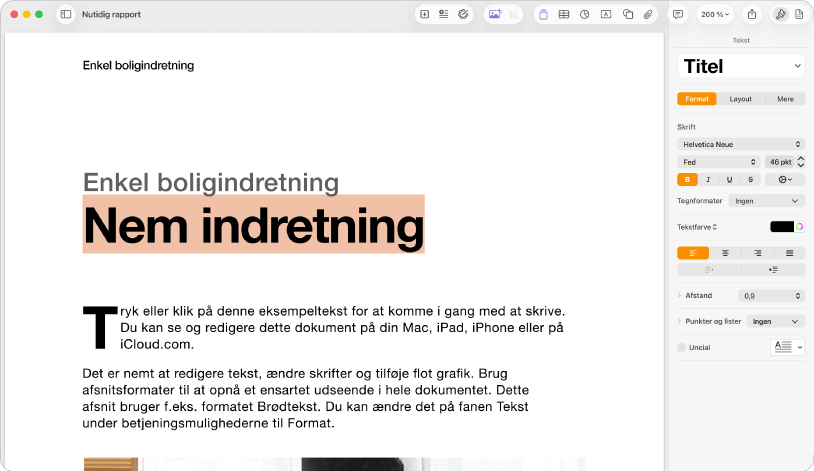
Task: Expand the Punkter og lister section
Action: click(x=680, y=321)
